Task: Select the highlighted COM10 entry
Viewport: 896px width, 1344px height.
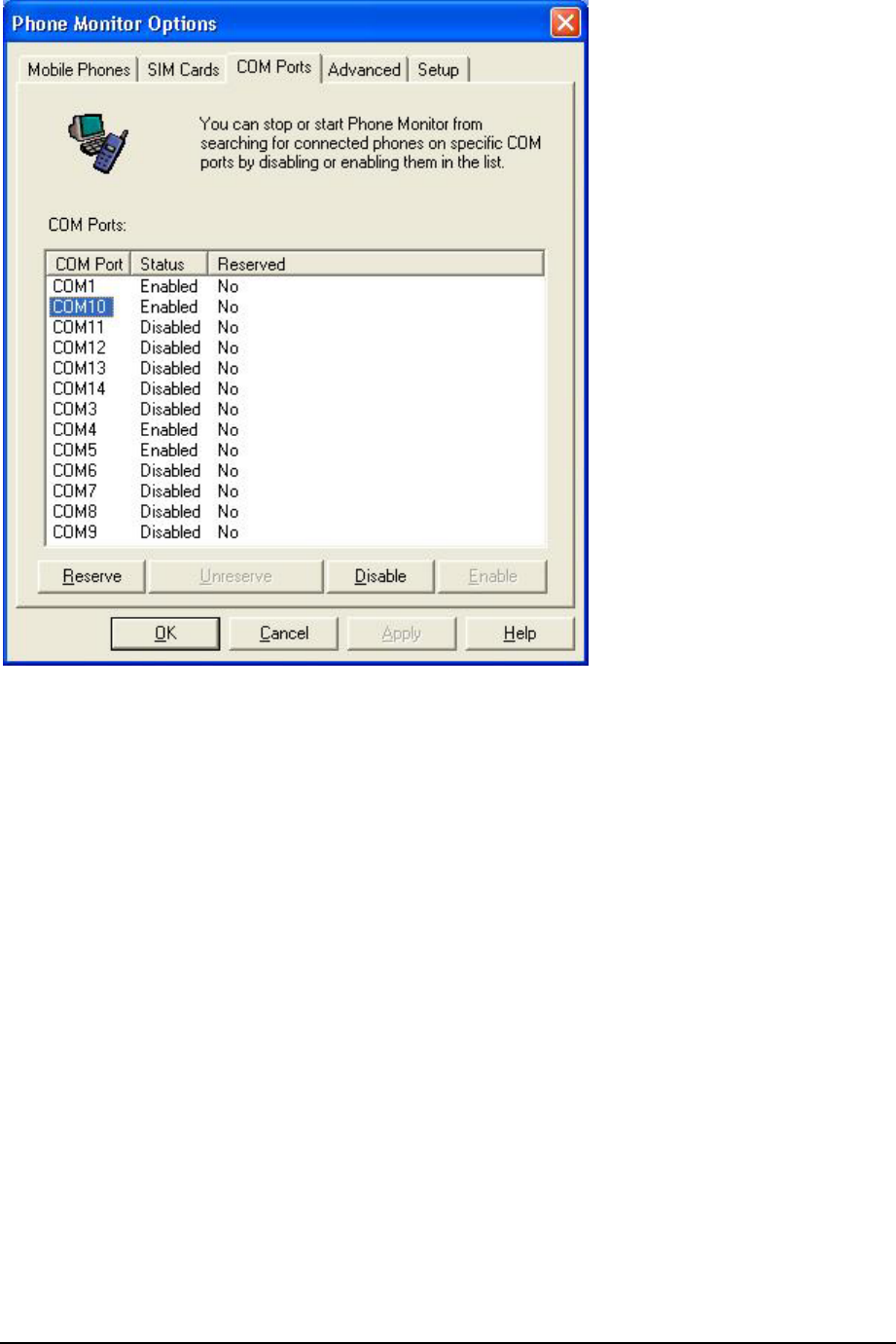Action: [82, 307]
